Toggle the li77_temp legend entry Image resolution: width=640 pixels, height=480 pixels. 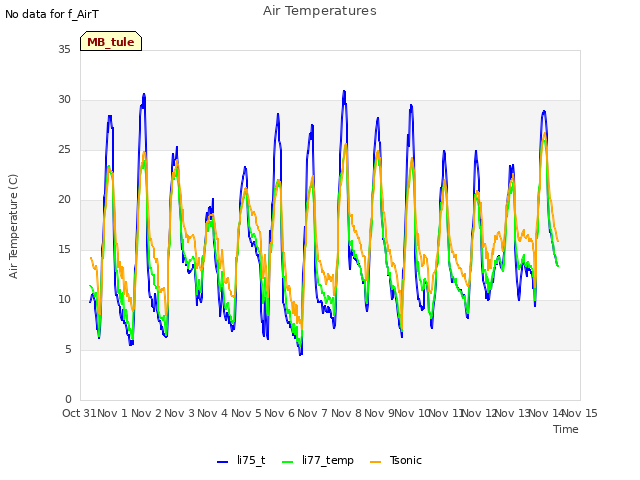(x=318, y=460)
